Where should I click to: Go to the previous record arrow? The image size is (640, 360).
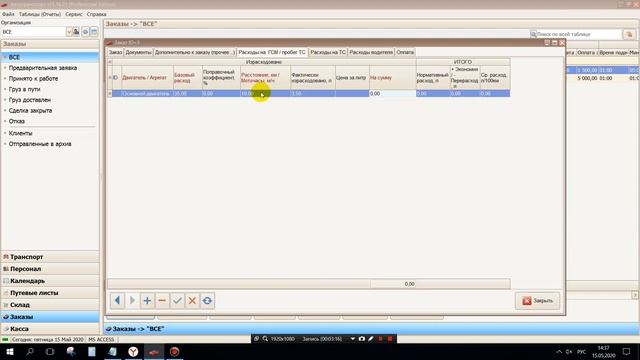(x=118, y=301)
